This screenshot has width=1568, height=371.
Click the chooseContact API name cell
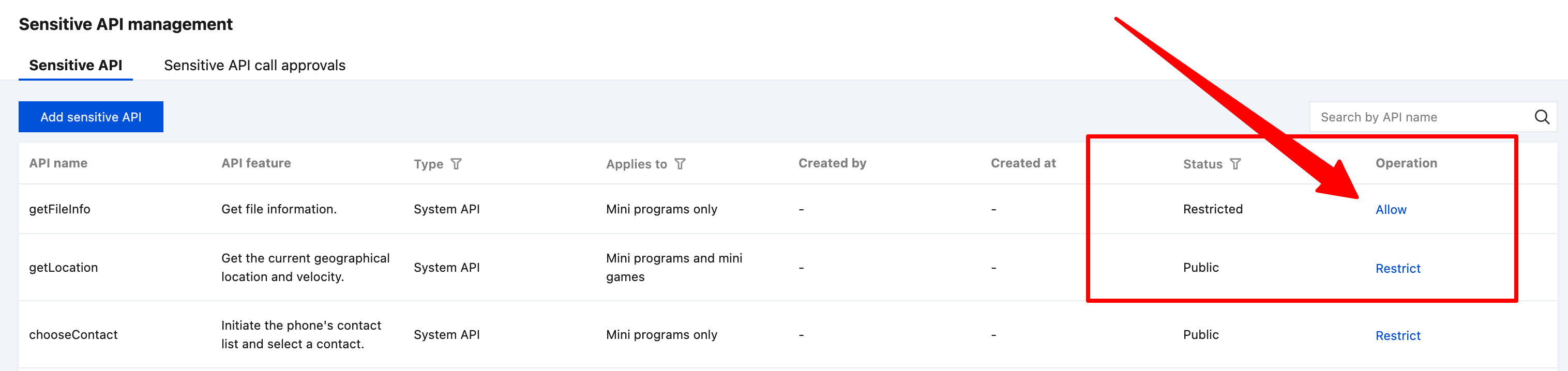tap(73, 334)
